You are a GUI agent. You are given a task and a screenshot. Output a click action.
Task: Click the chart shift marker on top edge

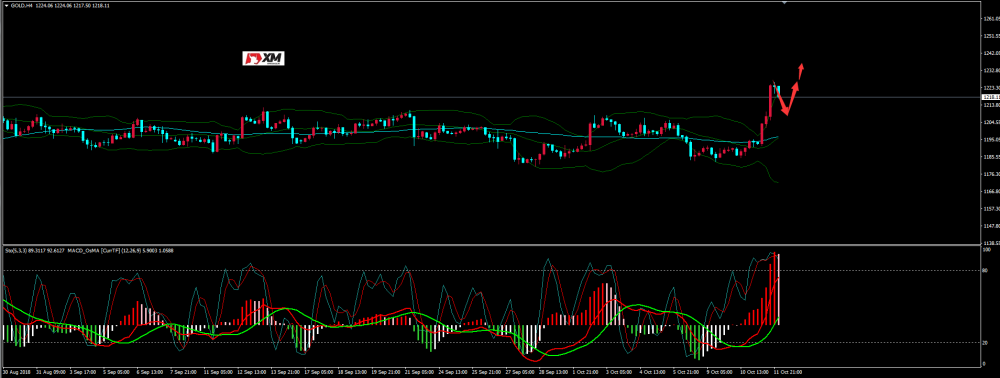point(784,2)
